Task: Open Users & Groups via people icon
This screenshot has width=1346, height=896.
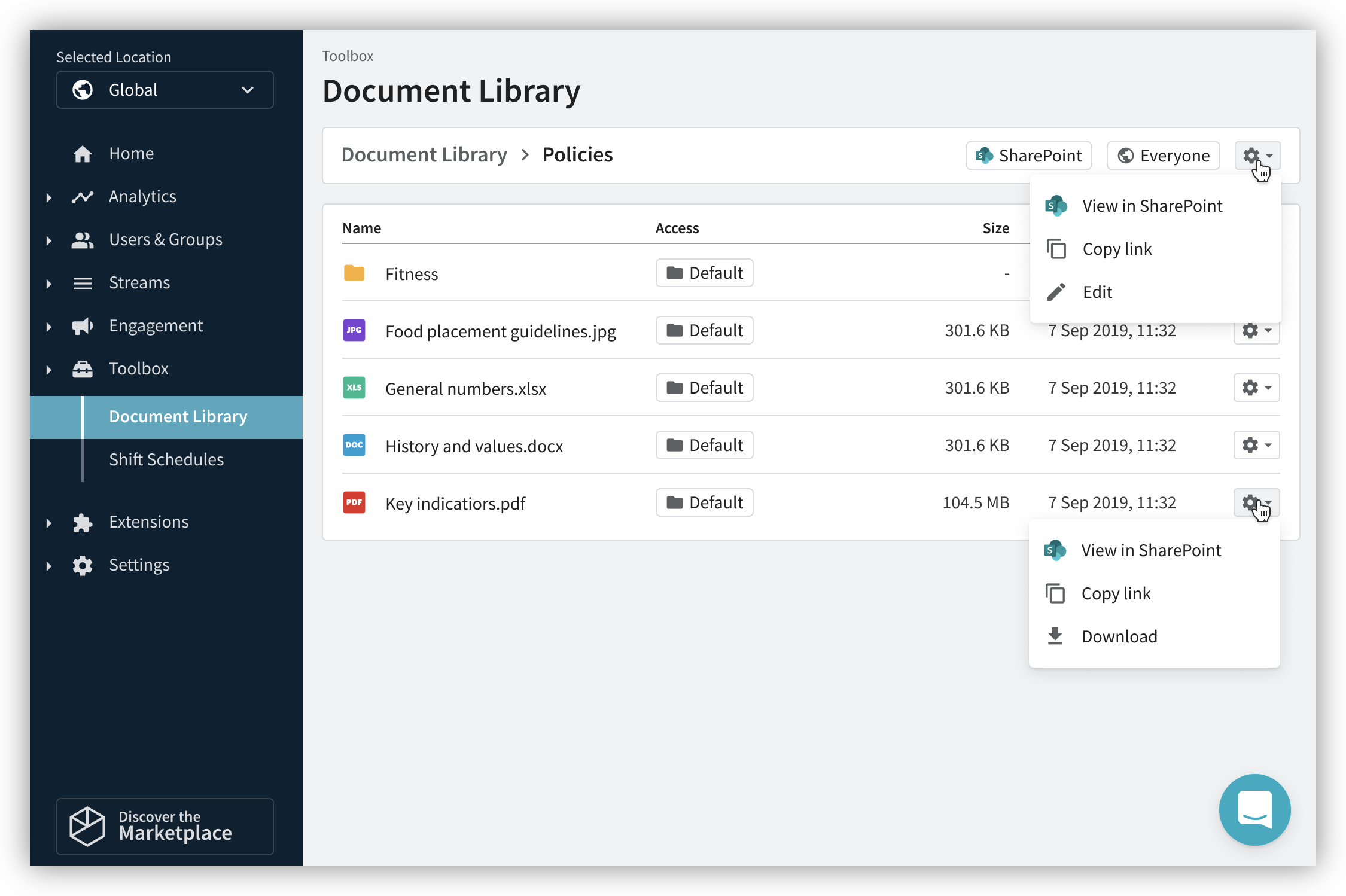Action: (x=83, y=239)
